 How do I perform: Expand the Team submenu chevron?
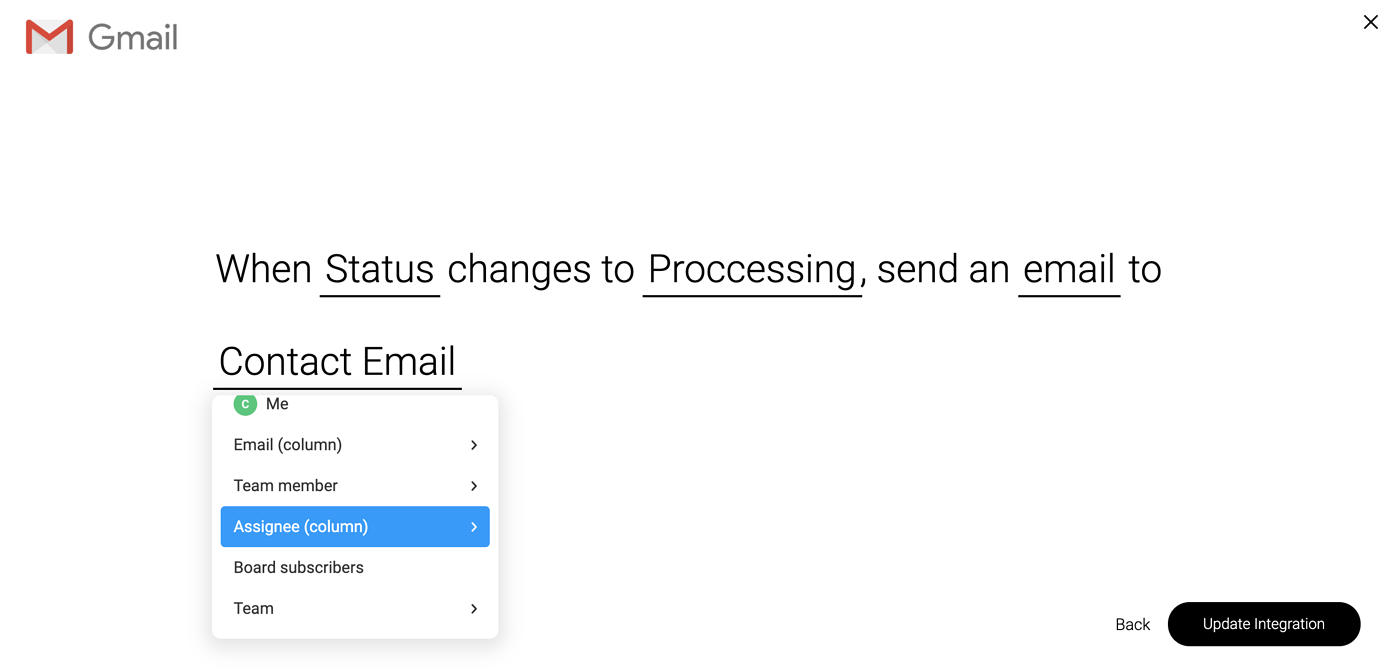pyautogui.click(x=474, y=608)
